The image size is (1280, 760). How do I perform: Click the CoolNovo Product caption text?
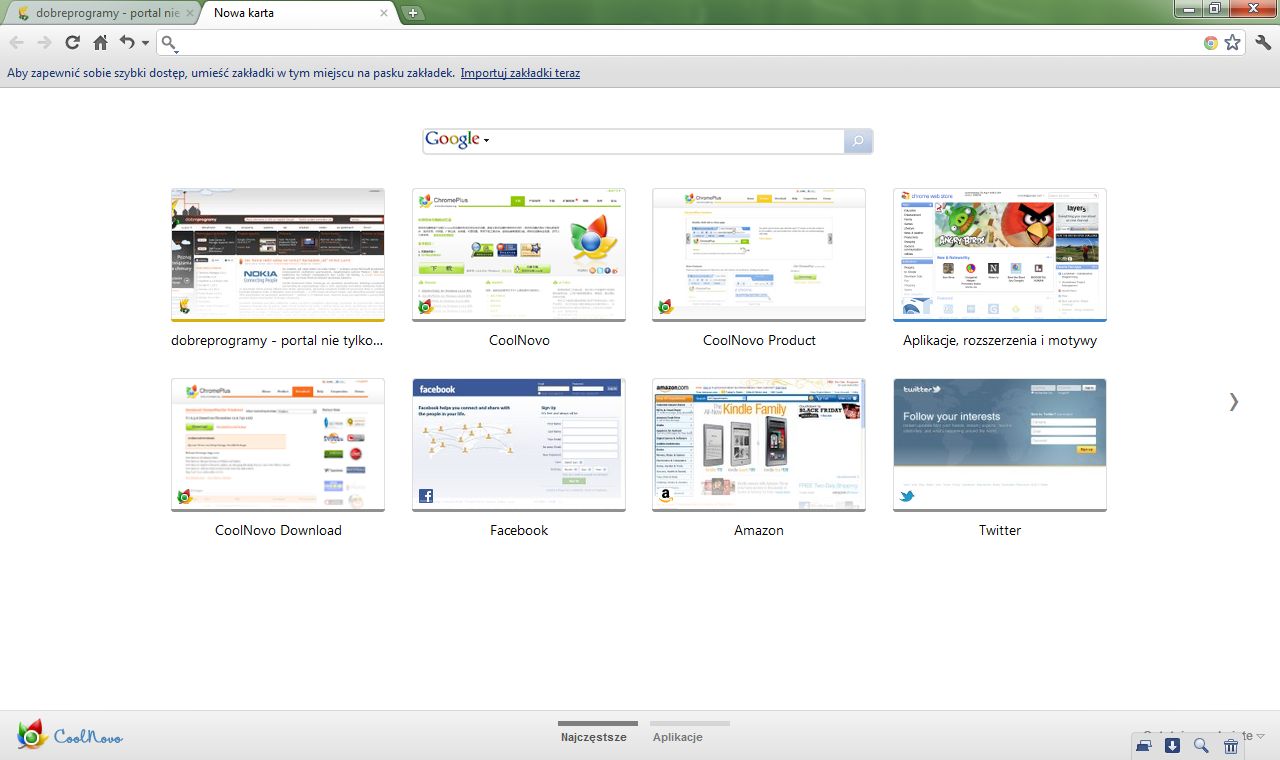(759, 340)
